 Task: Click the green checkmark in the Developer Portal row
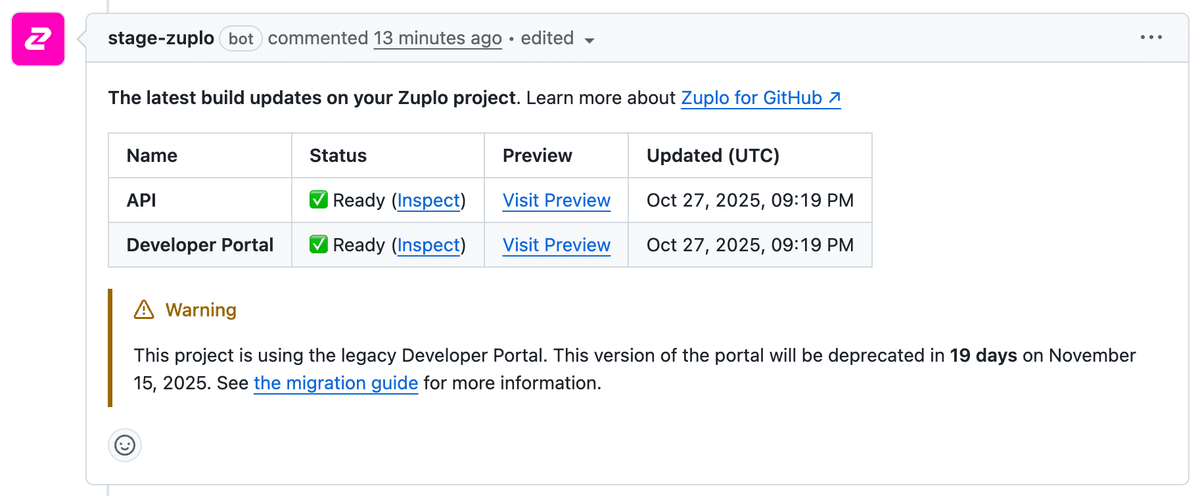(x=319, y=245)
